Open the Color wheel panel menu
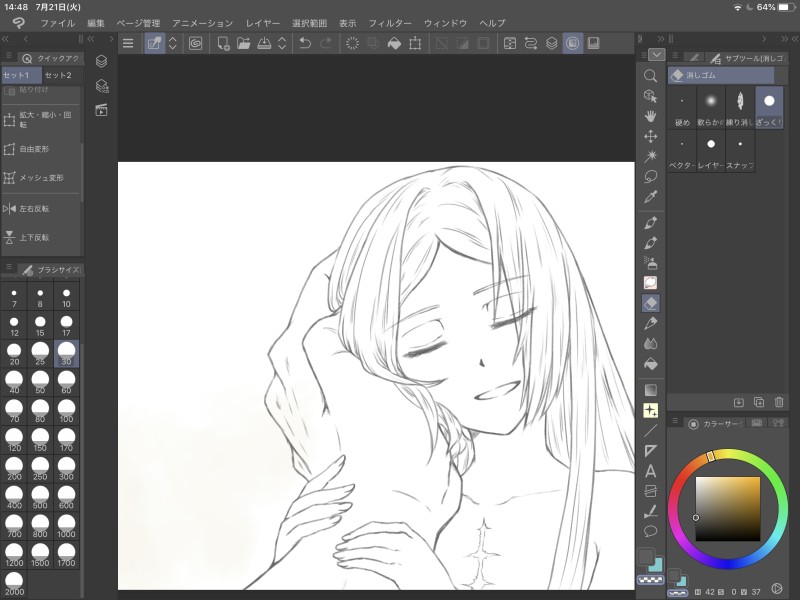The height and width of the screenshot is (600, 800). (x=674, y=421)
